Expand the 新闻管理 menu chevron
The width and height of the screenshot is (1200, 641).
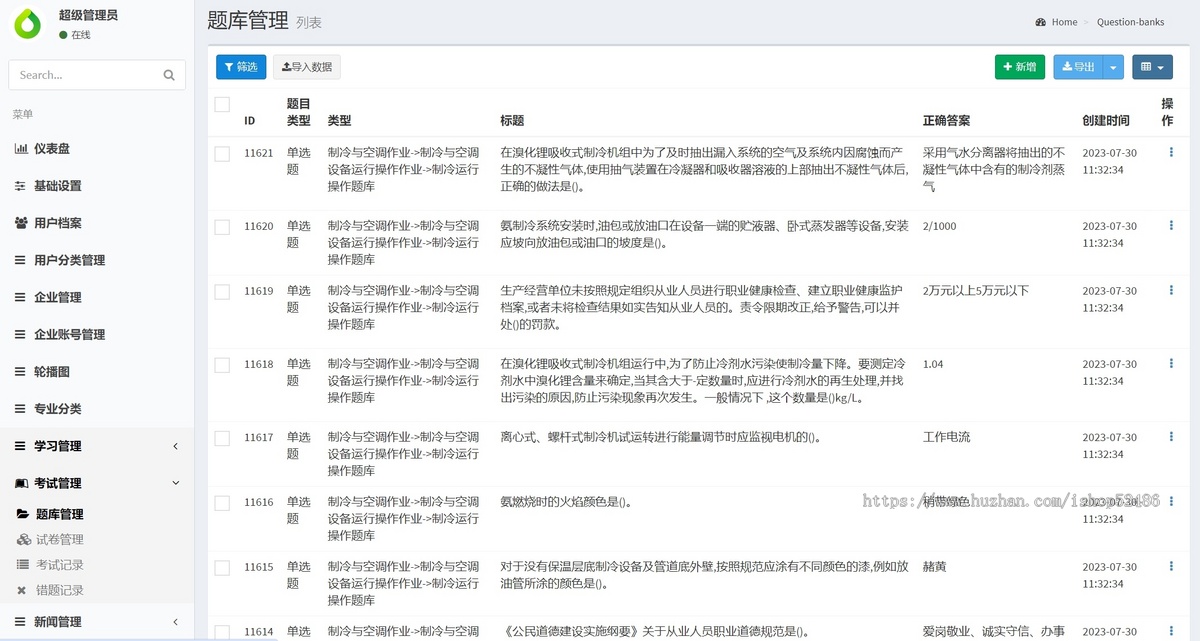pos(176,622)
